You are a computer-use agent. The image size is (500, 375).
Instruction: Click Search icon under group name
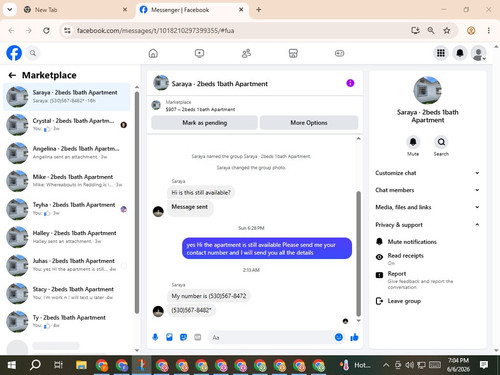441,142
